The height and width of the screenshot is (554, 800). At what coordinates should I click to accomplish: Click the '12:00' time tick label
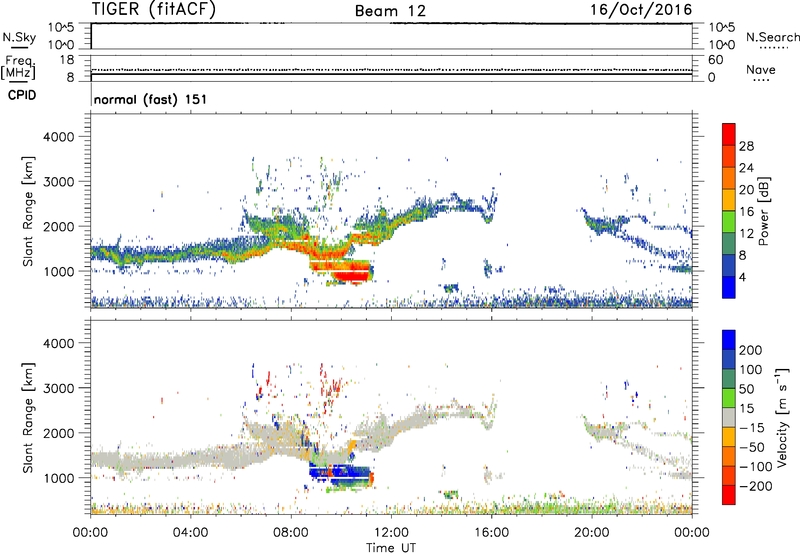[391, 533]
